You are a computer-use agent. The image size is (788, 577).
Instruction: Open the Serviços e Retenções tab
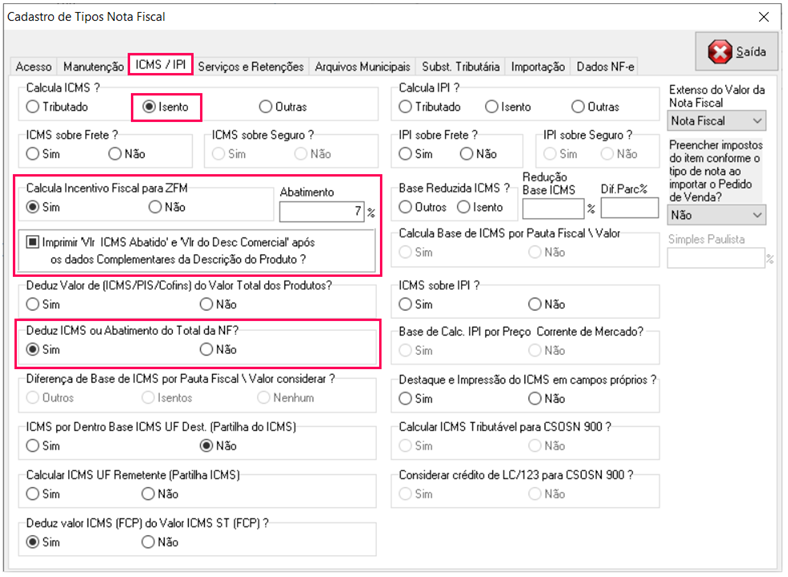pos(250,67)
